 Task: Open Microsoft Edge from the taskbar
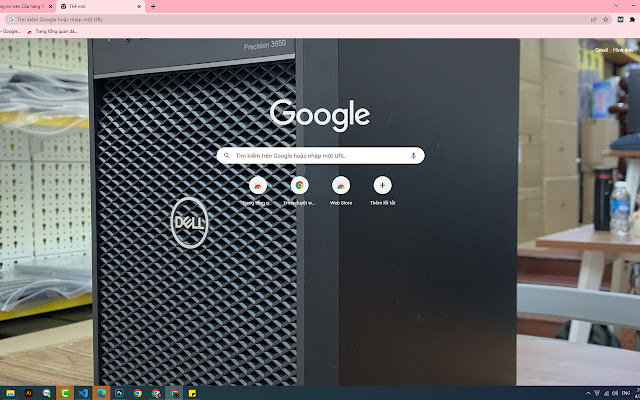coord(101,393)
